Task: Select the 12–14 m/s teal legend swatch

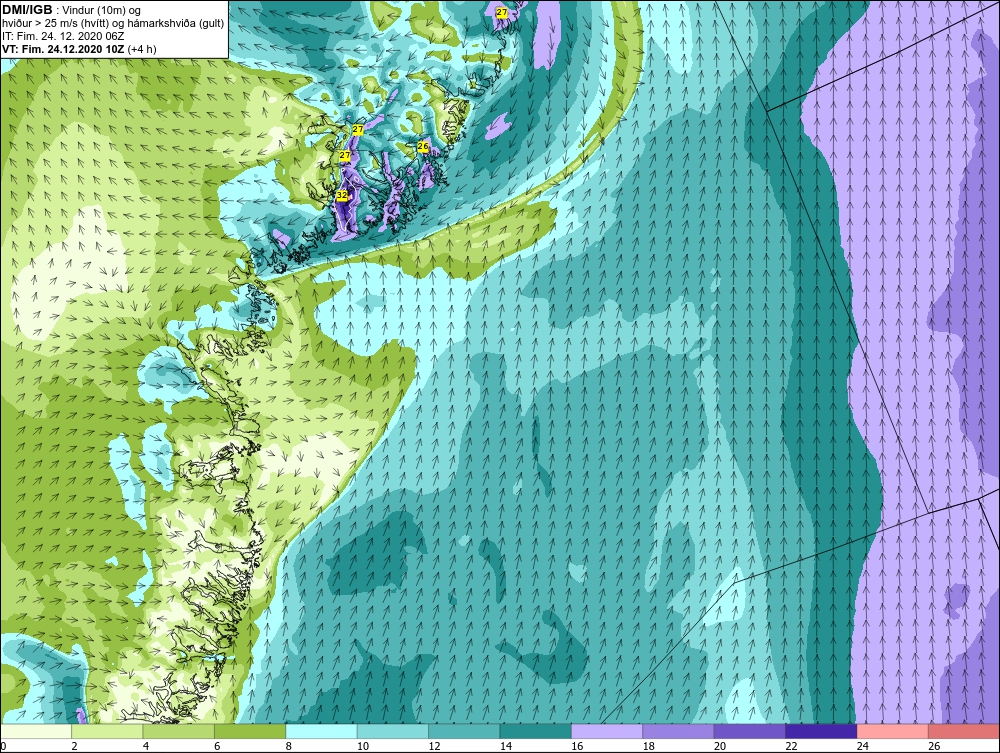Action: click(464, 731)
